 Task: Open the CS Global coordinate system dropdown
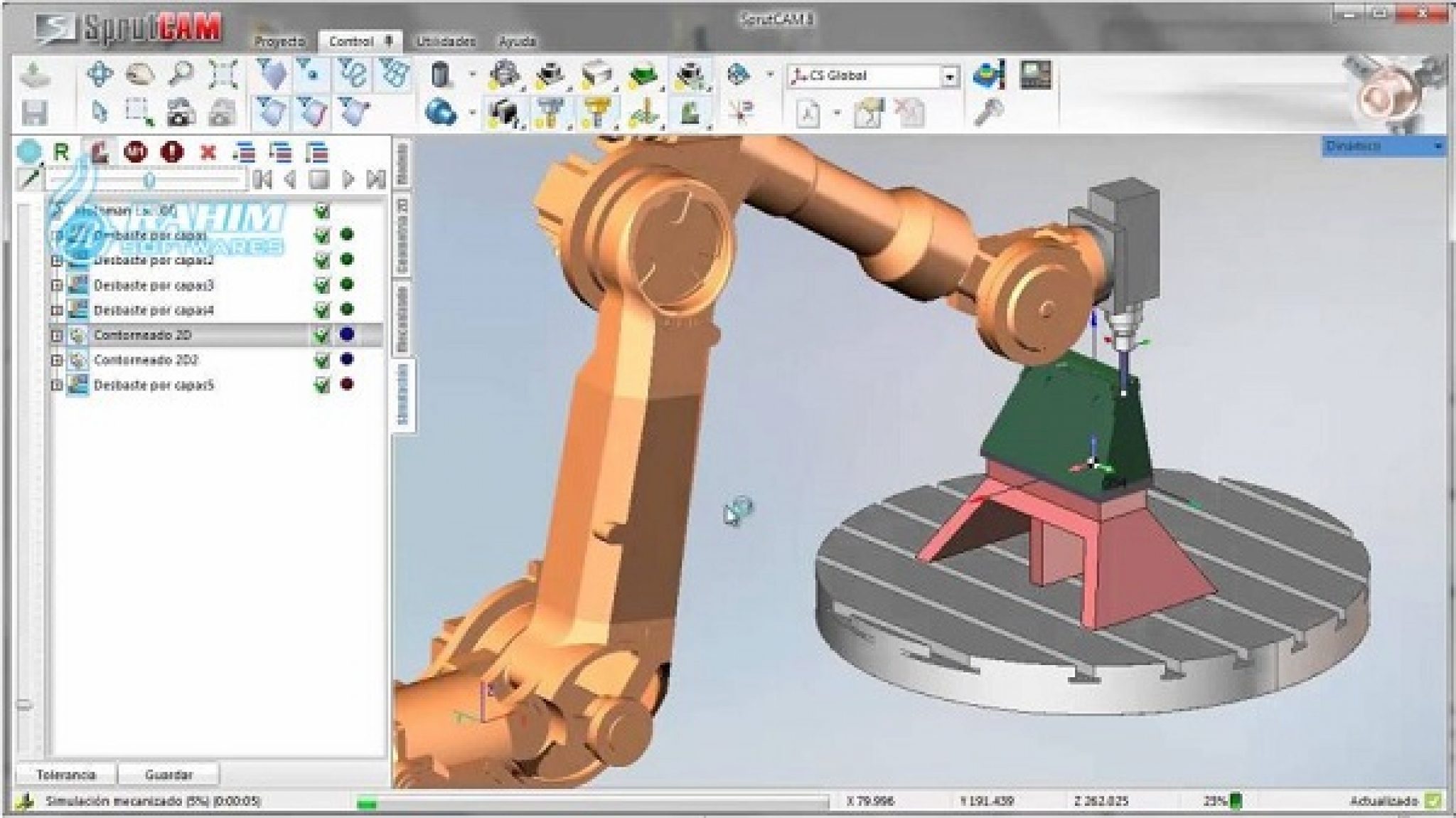(950, 76)
